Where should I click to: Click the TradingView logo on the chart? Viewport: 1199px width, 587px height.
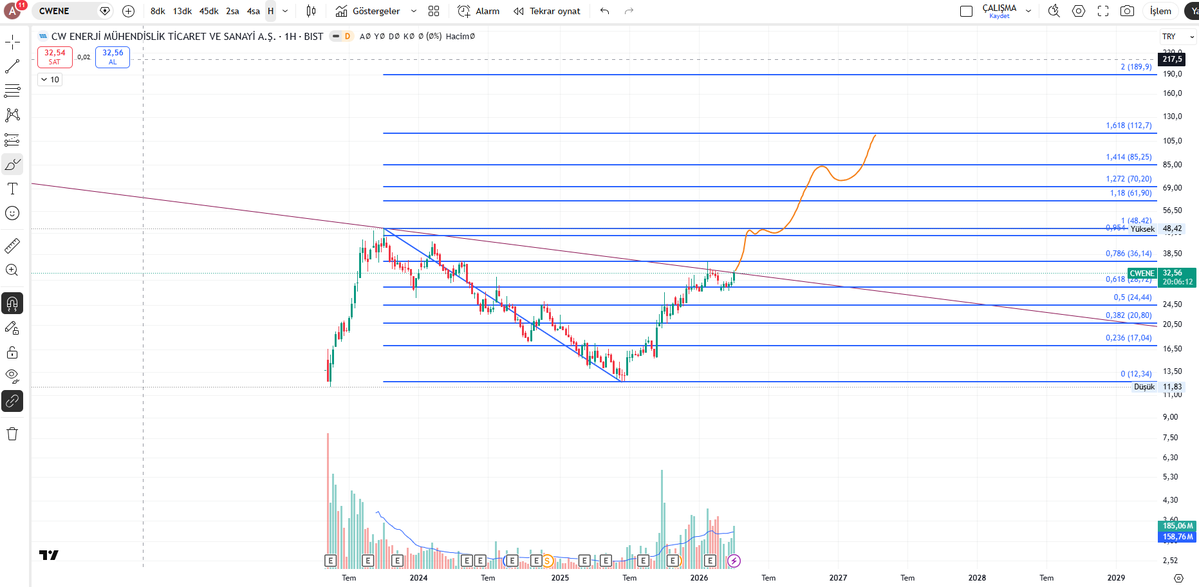pos(50,555)
